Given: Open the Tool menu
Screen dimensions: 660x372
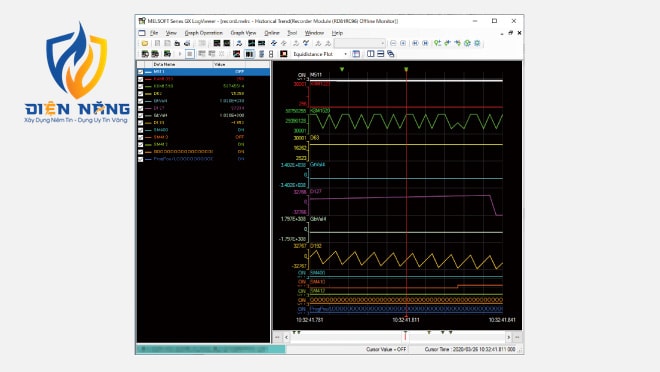Looking at the screenshot, I should (292, 33).
